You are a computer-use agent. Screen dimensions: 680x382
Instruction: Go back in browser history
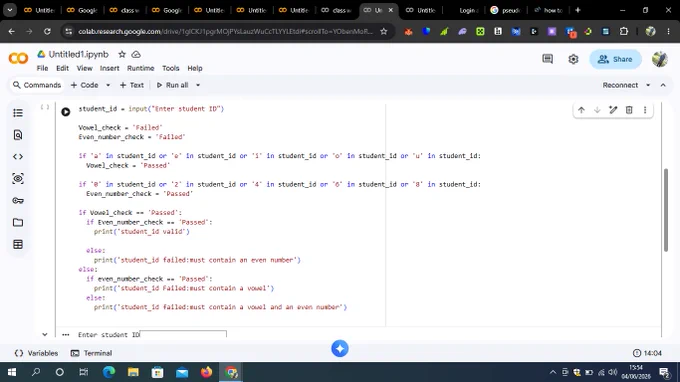pos(12,31)
